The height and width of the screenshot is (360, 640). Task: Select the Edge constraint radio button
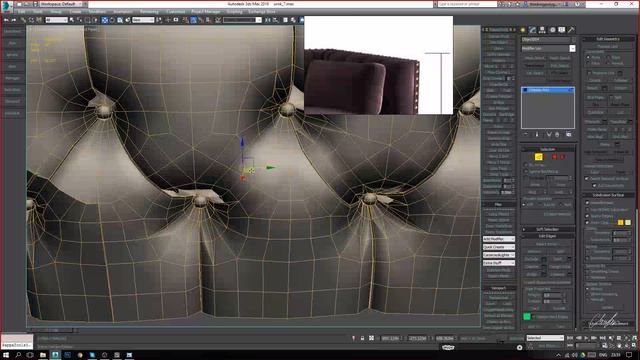pyautogui.click(x=608, y=58)
